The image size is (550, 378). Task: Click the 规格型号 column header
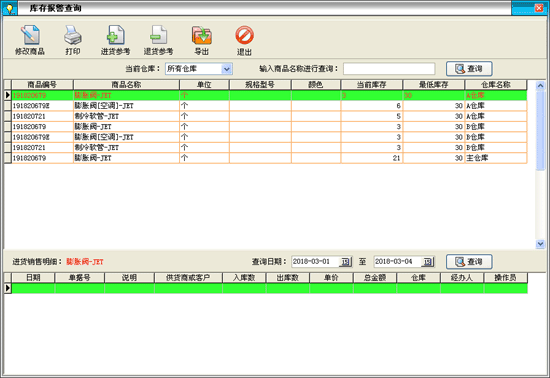tap(260, 85)
